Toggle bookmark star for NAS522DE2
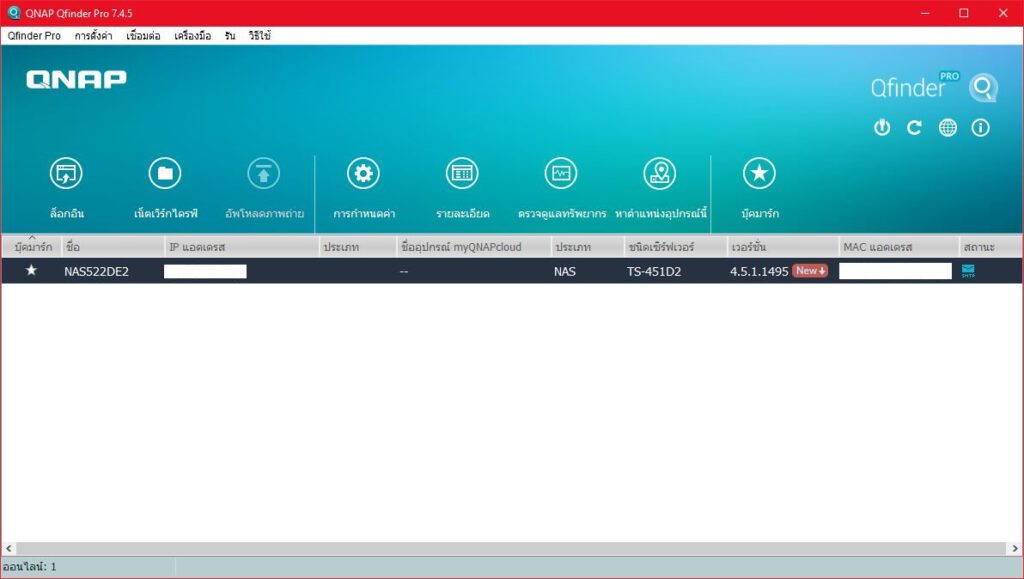 click(31, 270)
